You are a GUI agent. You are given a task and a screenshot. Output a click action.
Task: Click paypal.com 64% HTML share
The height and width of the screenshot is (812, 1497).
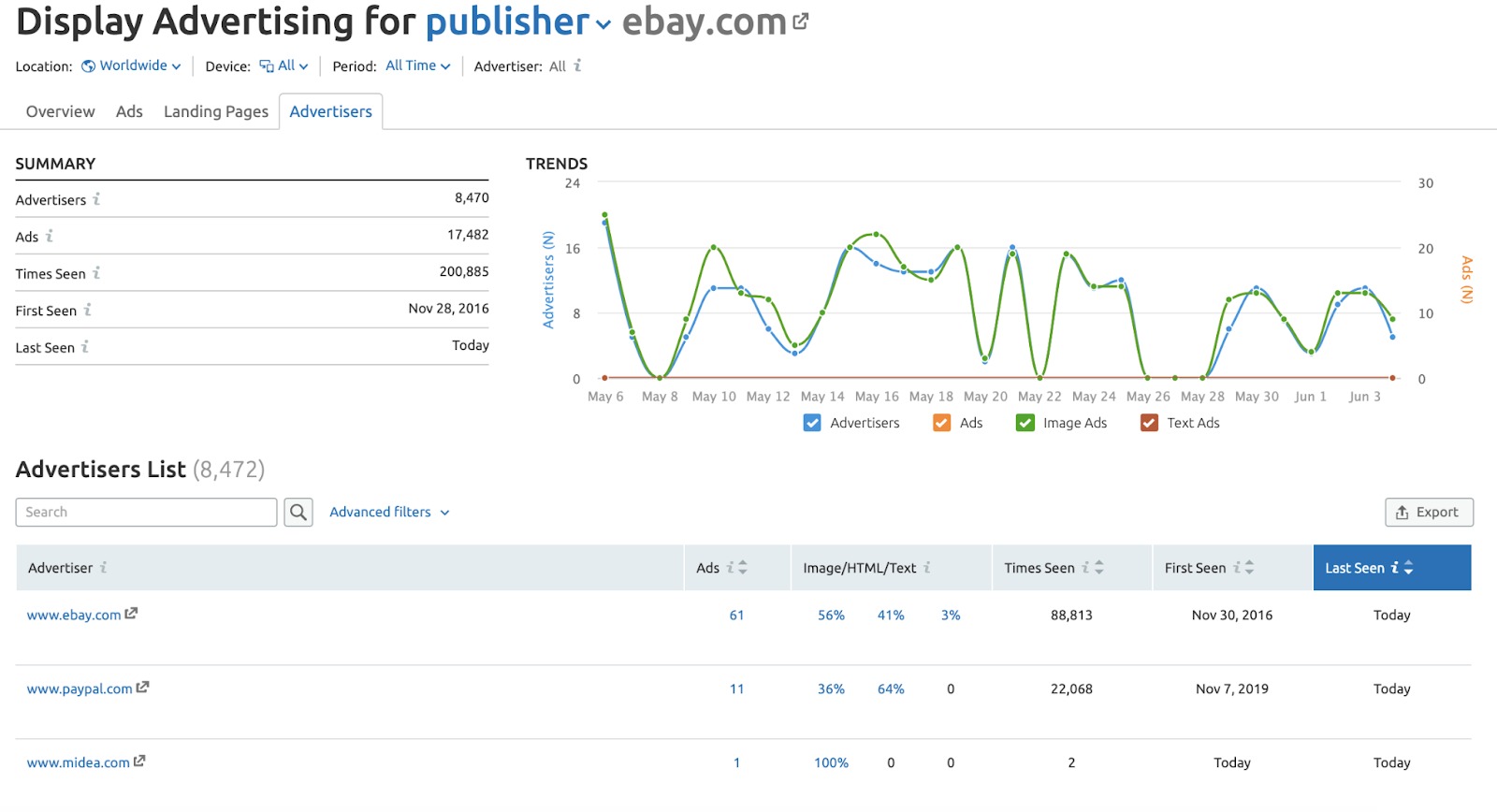tap(891, 689)
